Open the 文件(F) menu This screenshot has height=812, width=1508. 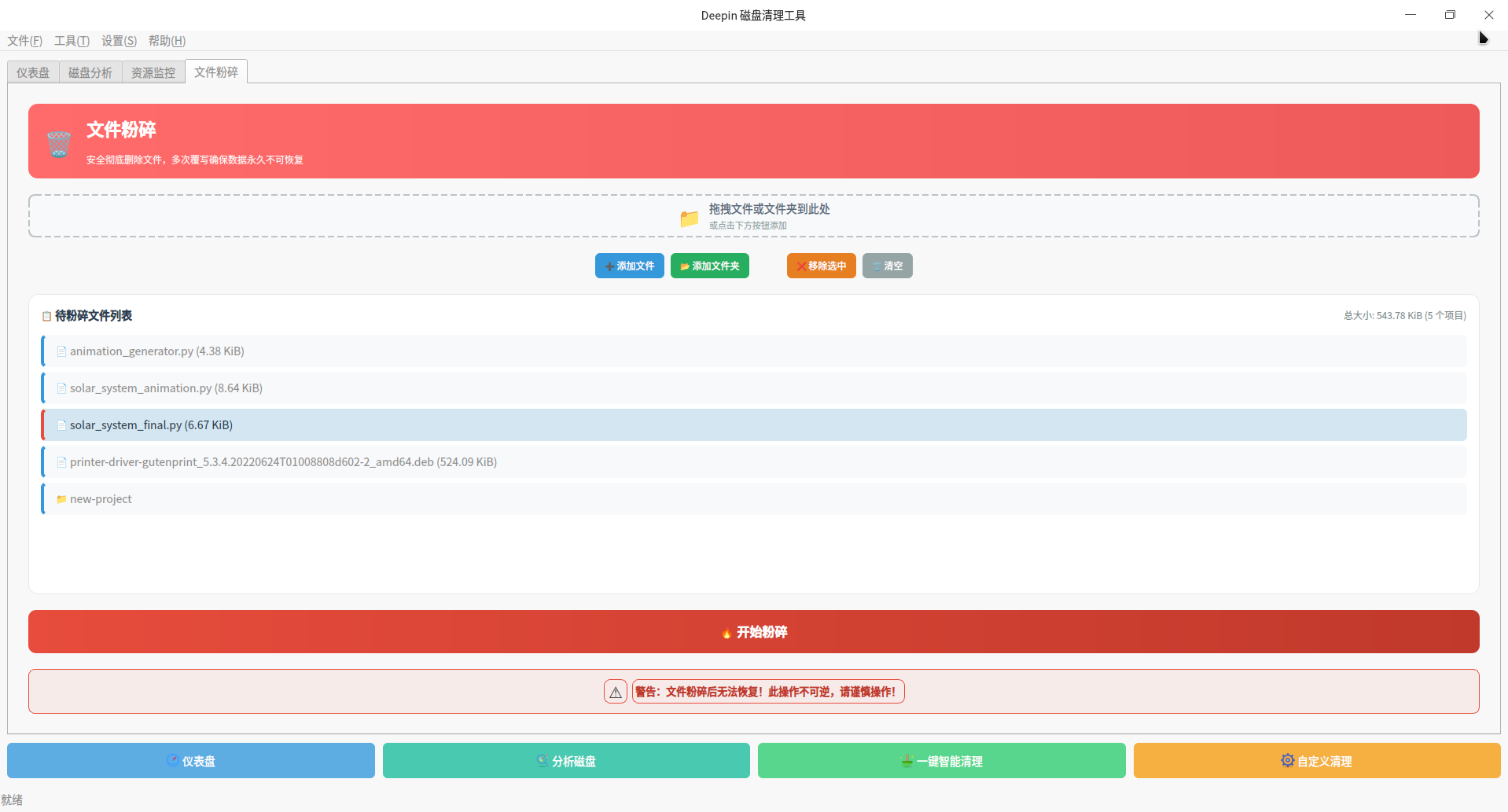[x=24, y=41]
